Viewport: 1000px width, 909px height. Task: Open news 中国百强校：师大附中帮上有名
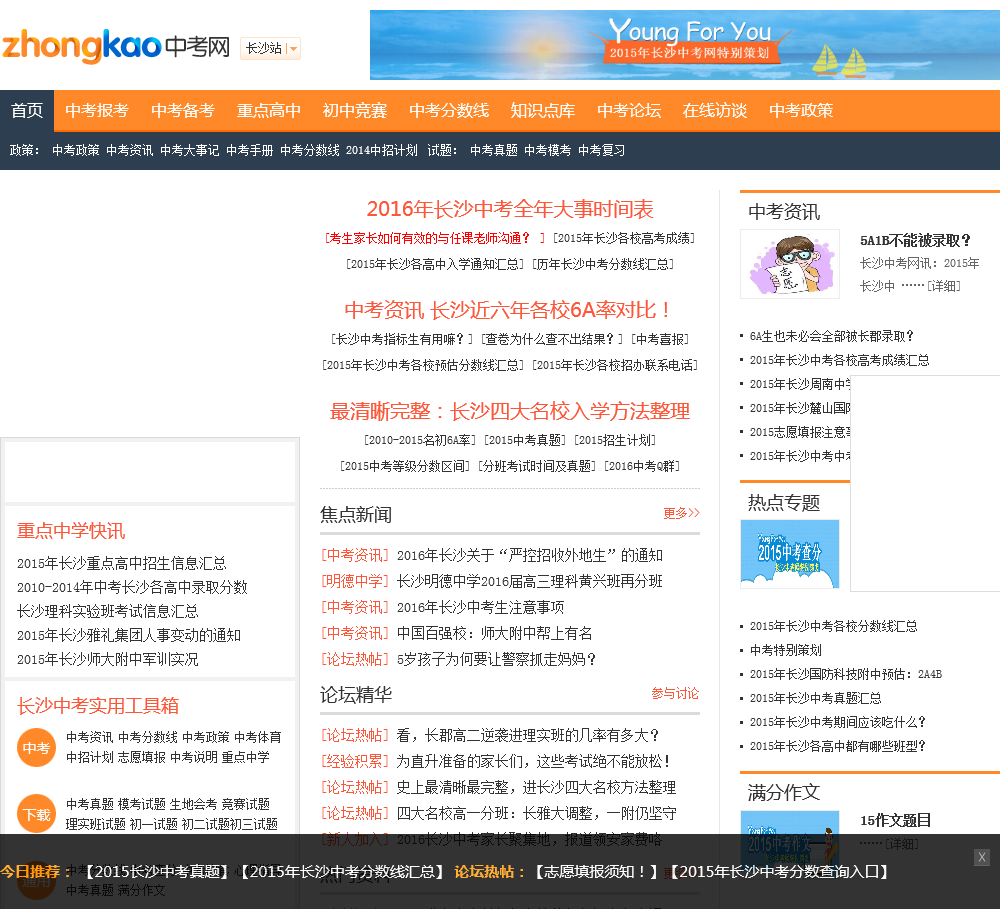pos(494,633)
